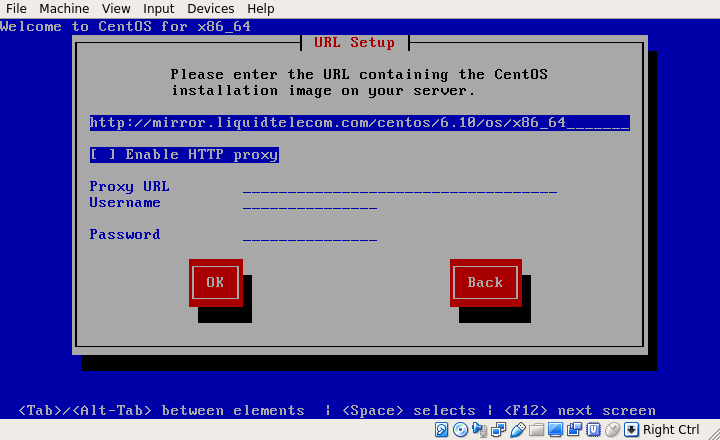The width and height of the screenshot is (720, 440).
Task: Click the audio status icon
Action: (x=479, y=430)
